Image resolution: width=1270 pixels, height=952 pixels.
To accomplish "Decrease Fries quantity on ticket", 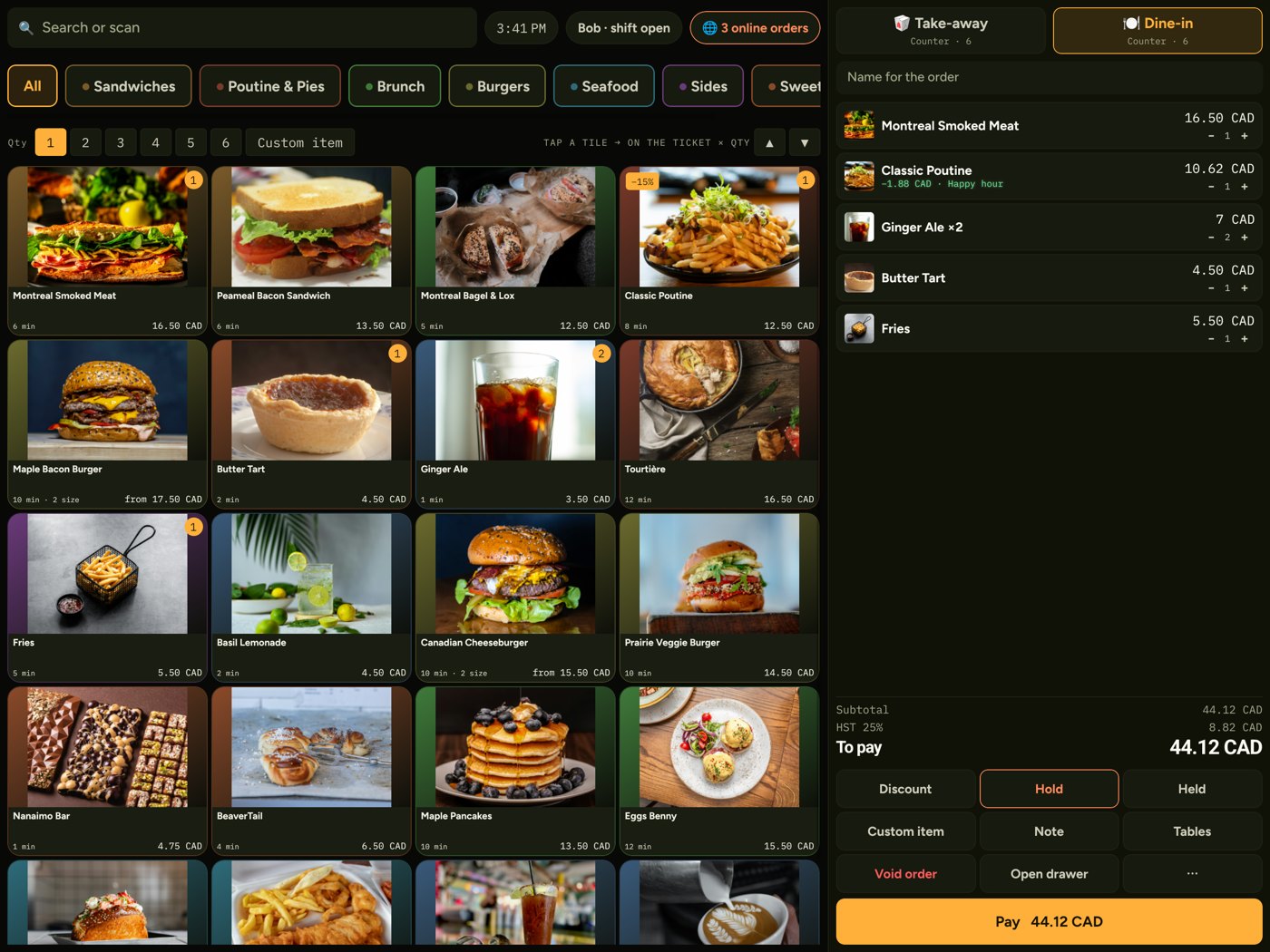I will tap(1211, 339).
